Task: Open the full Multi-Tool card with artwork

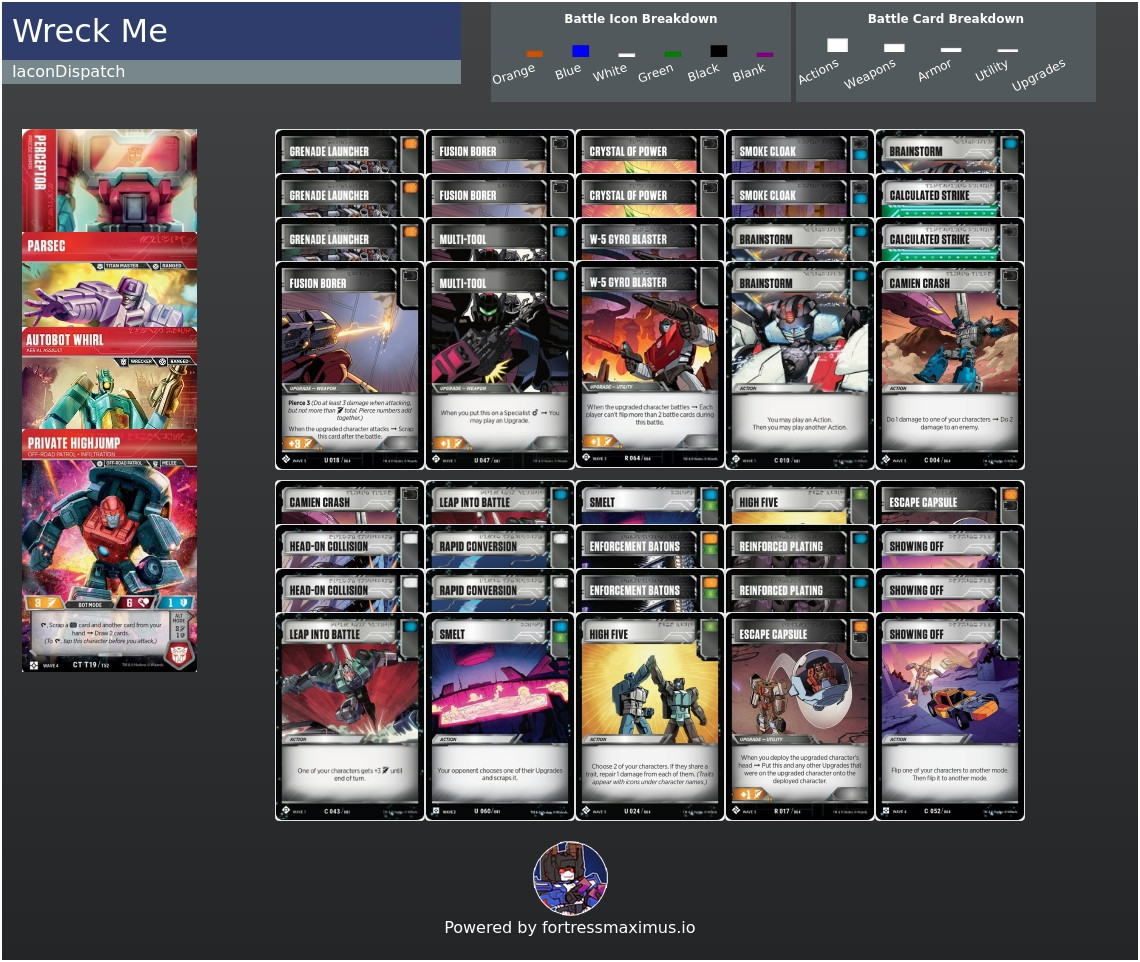Action: pos(499,366)
